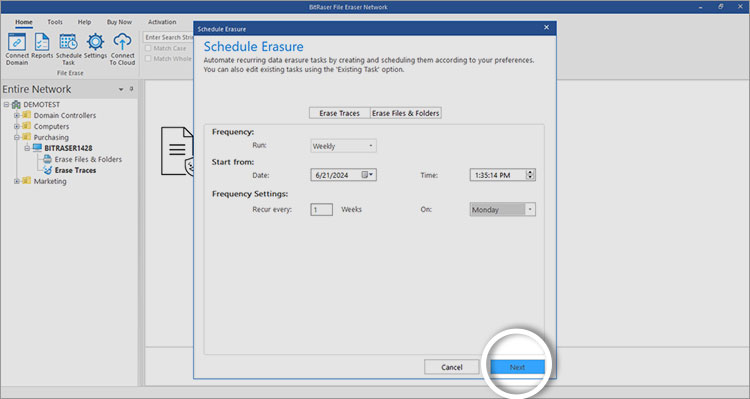Click the Erase Files & Folders tree icon
Viewport: 750px width, 399px height.
tap(47, 159)
